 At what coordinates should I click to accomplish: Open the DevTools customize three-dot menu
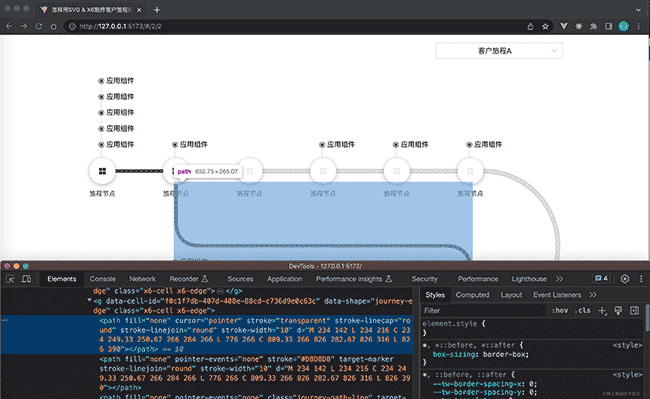pyautogui.click(x=641, y=279)
